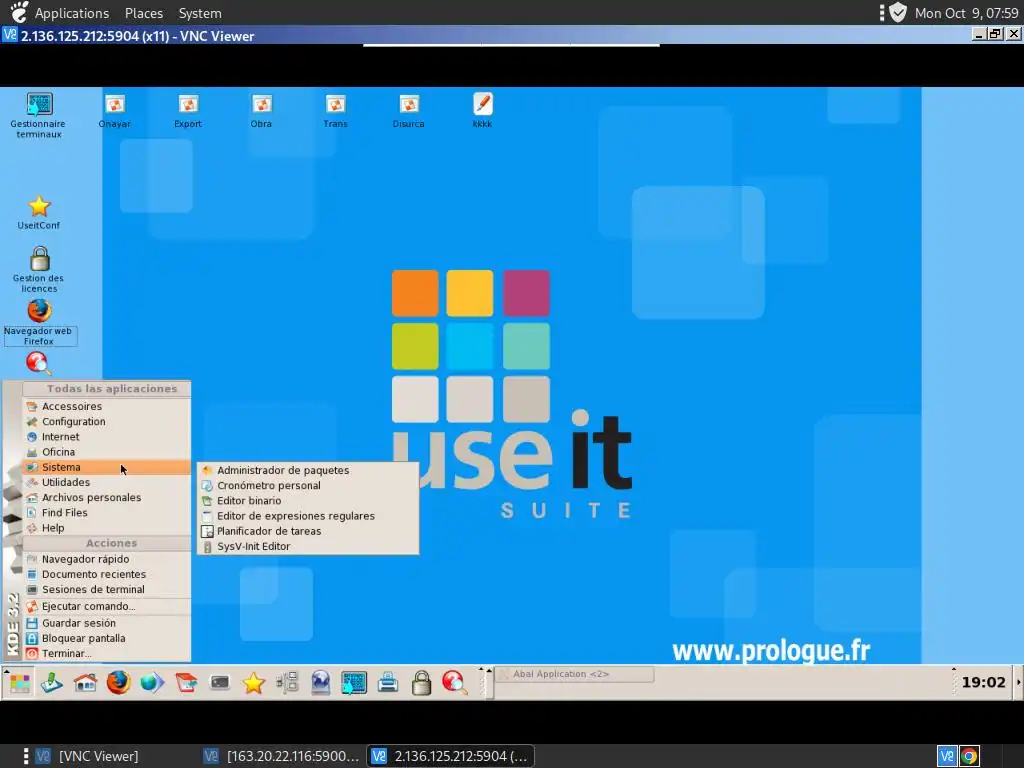This screenshot has height=768, width=1024.
Task: Click the 2.136.125.212:5904 taskbar button
Action: (x=450, y=756)
